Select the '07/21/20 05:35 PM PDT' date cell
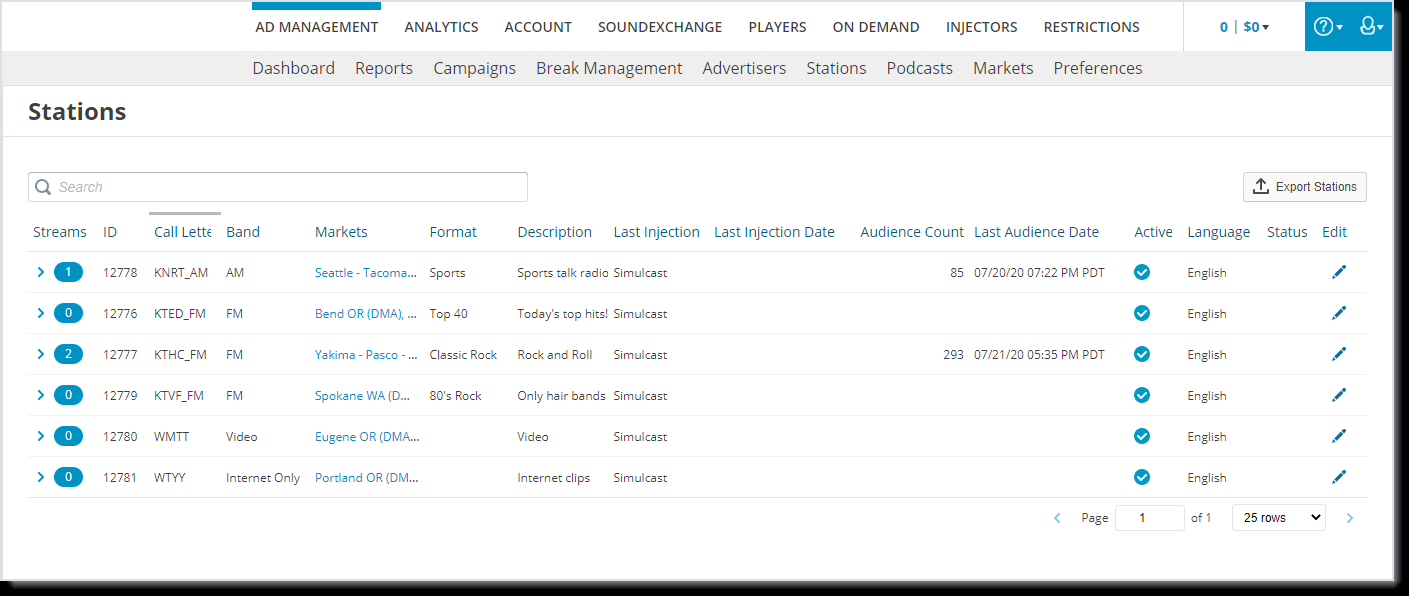 tap(1039, 354)
